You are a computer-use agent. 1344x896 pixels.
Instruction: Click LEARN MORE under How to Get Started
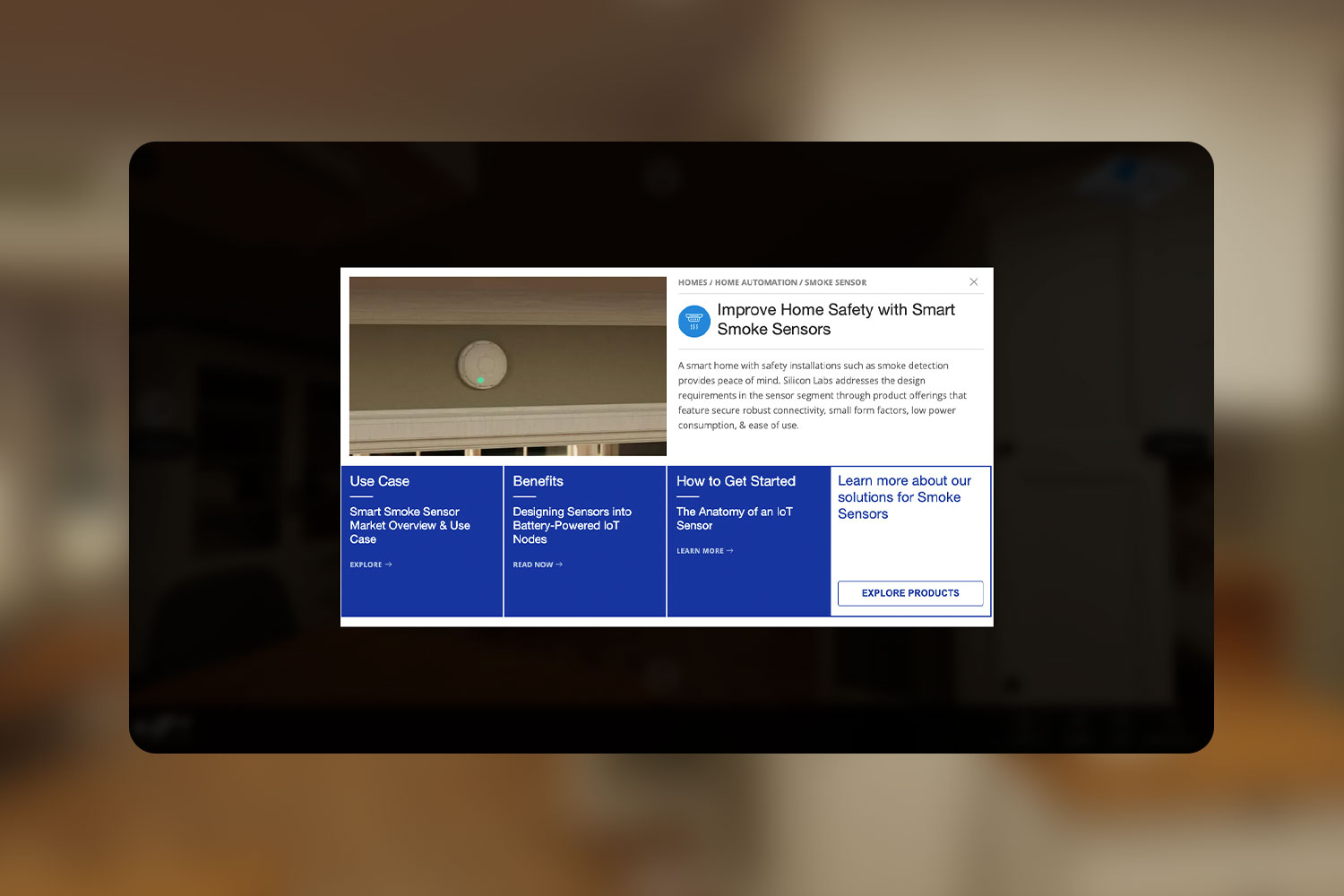pyautogui.click(x=701, y=550)
